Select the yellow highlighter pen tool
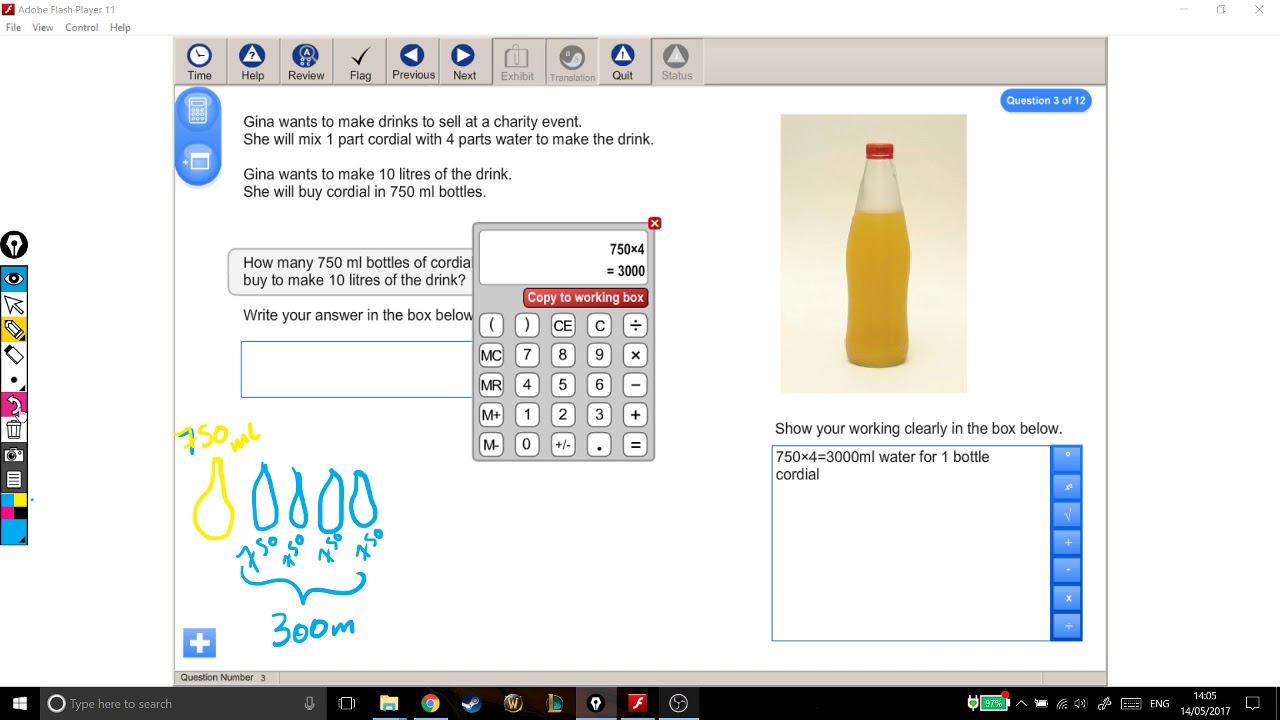Screen dimensions: 1280x720 coord(14,330)
